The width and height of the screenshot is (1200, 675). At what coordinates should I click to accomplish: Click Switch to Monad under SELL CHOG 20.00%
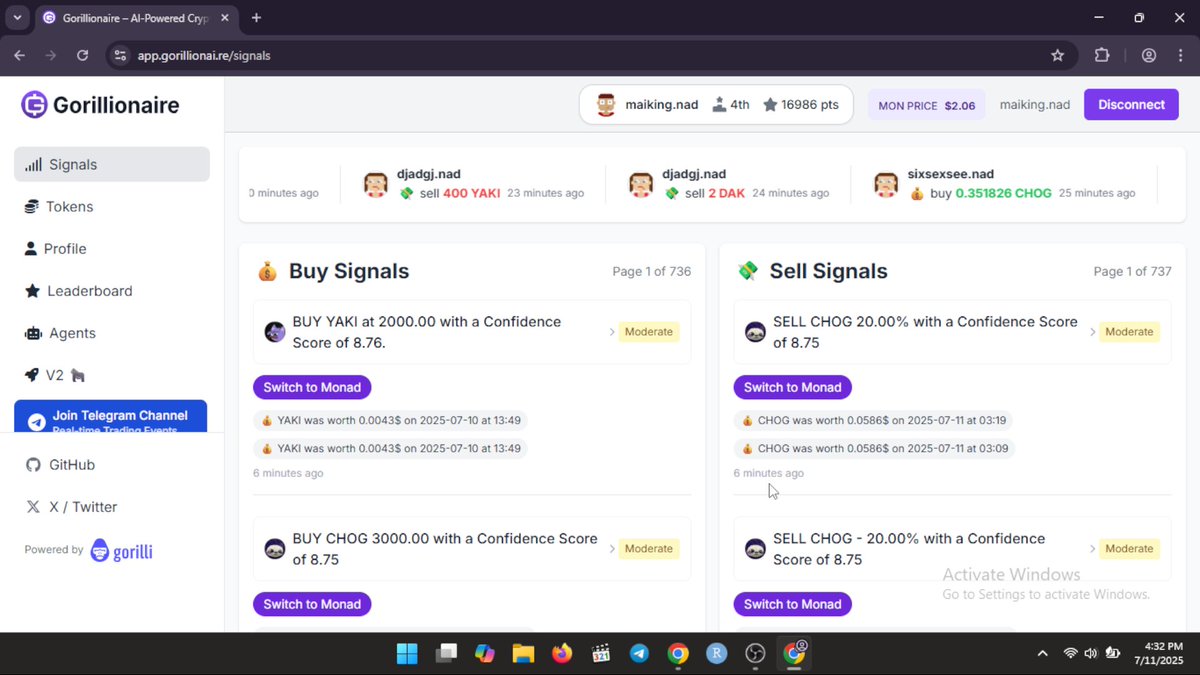tap(793, 387)
